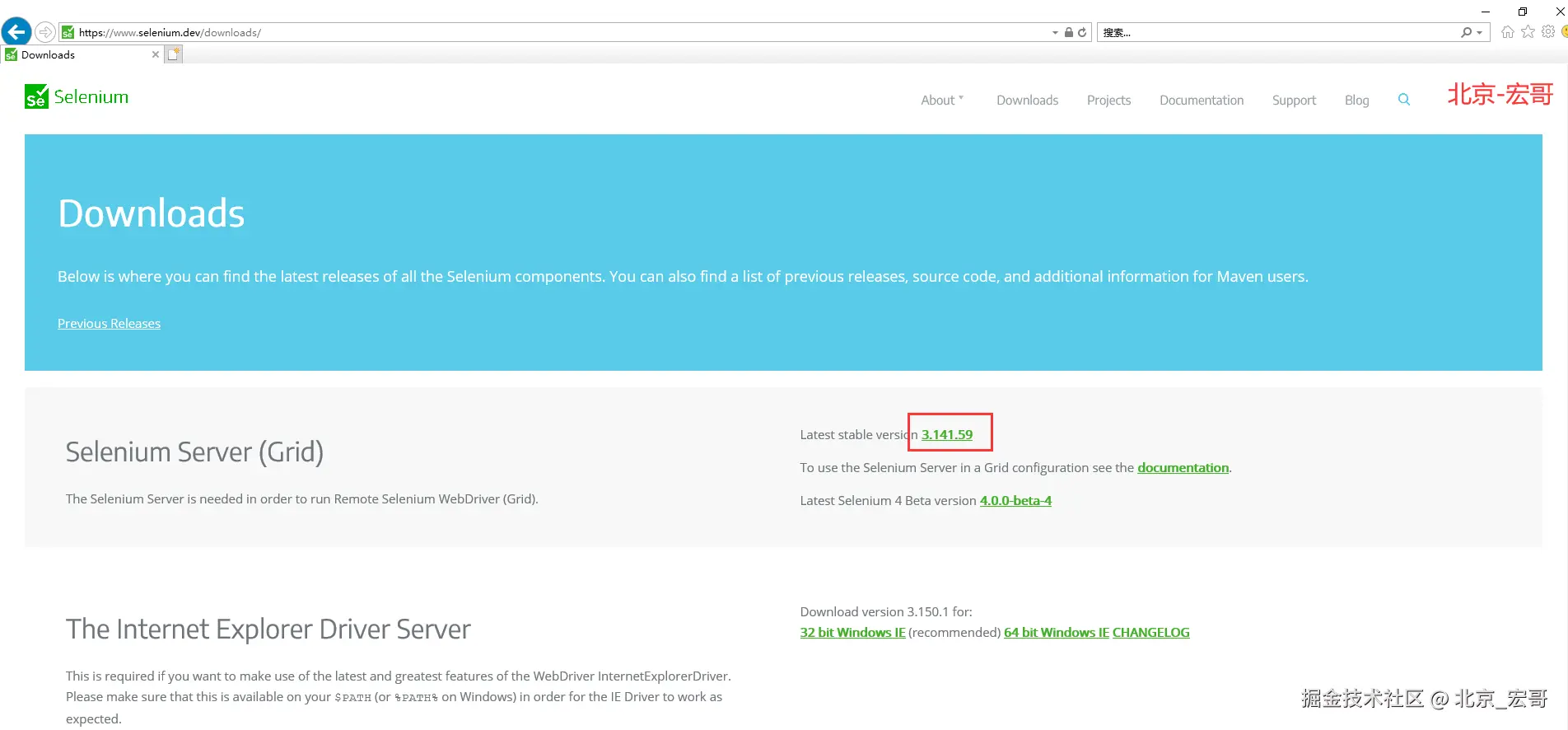
Task: Open the Downloads navigation item
Action: 1027,100
